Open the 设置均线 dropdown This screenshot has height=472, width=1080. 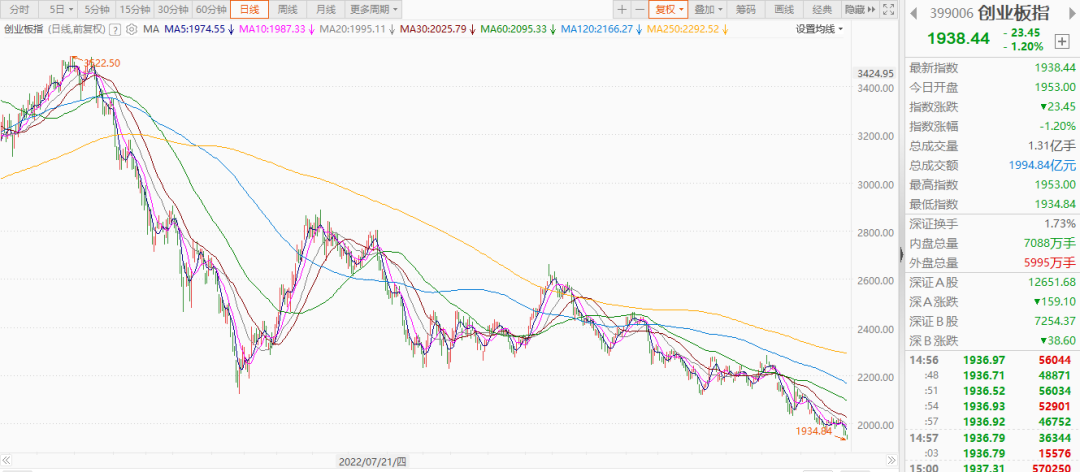click(x=819, y=29)
